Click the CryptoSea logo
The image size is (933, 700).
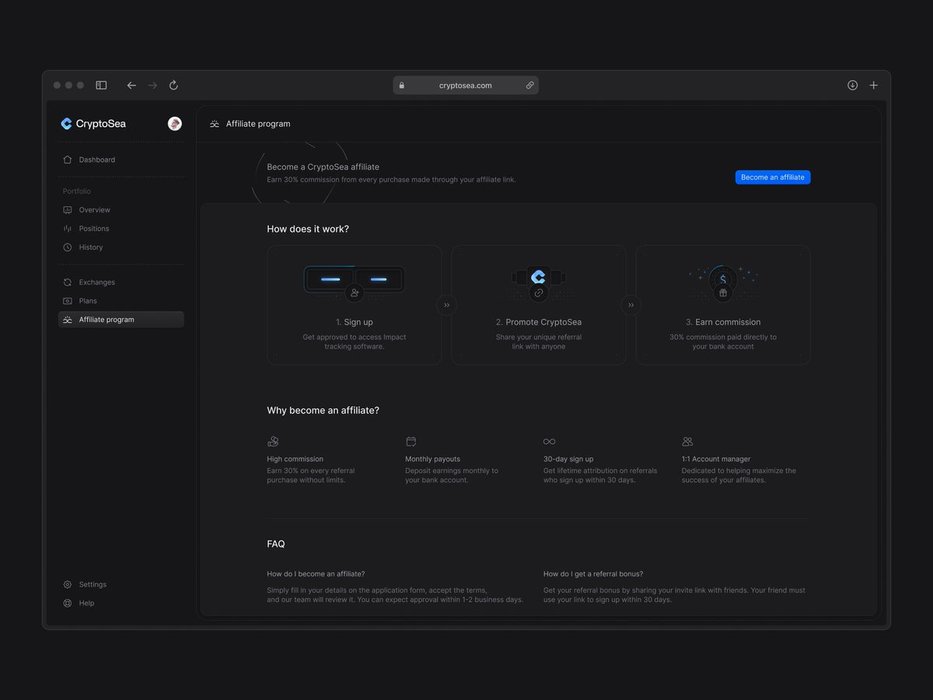93,124
